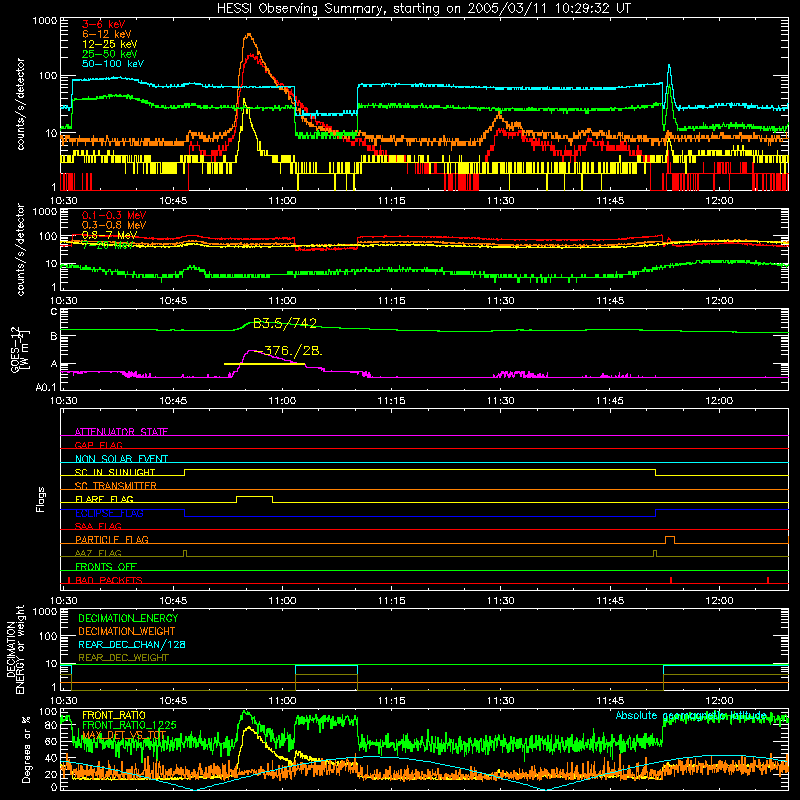Screen dimensions: 800x800
Task: Select the 'SC_IN_SUNLIGHT' flag label
Action: (115, 472)
